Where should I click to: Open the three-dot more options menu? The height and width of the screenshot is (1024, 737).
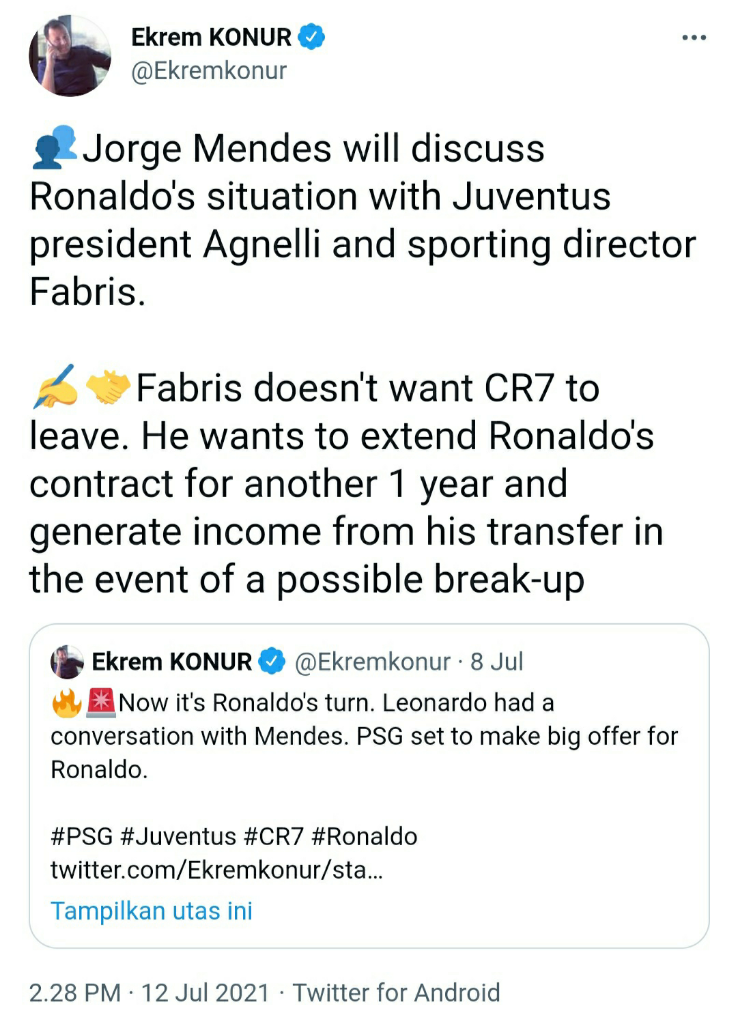pos(693,38)
